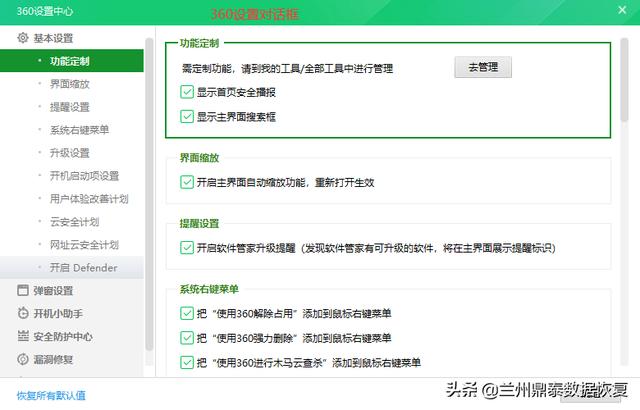The image size is (640, 410).
Task: Click the icon beside 安全防护中心
Action: coord(22,336)
